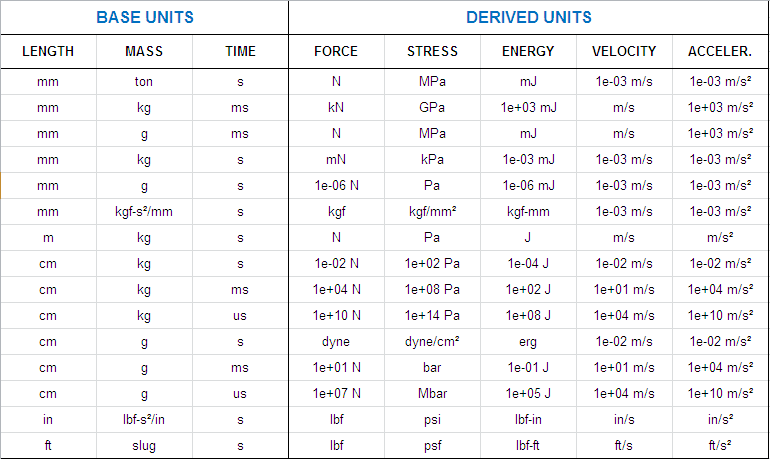Click the 'slug' mass cell
This screenshot has height=459, width=770.
point(144,445)
